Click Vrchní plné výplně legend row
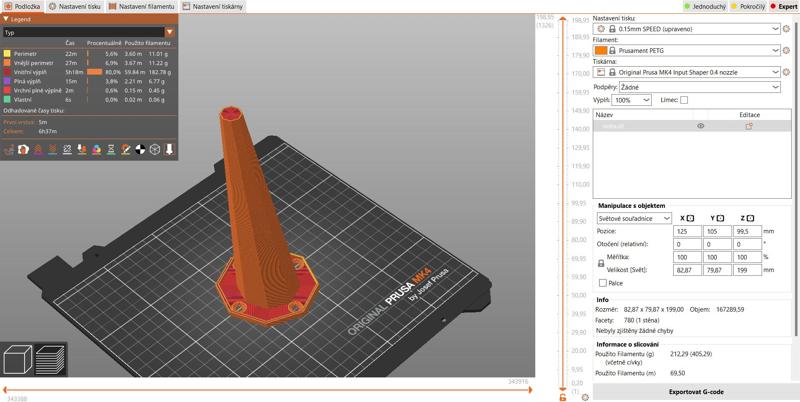The height and width of the screenshot is (402, 800). 88,90
